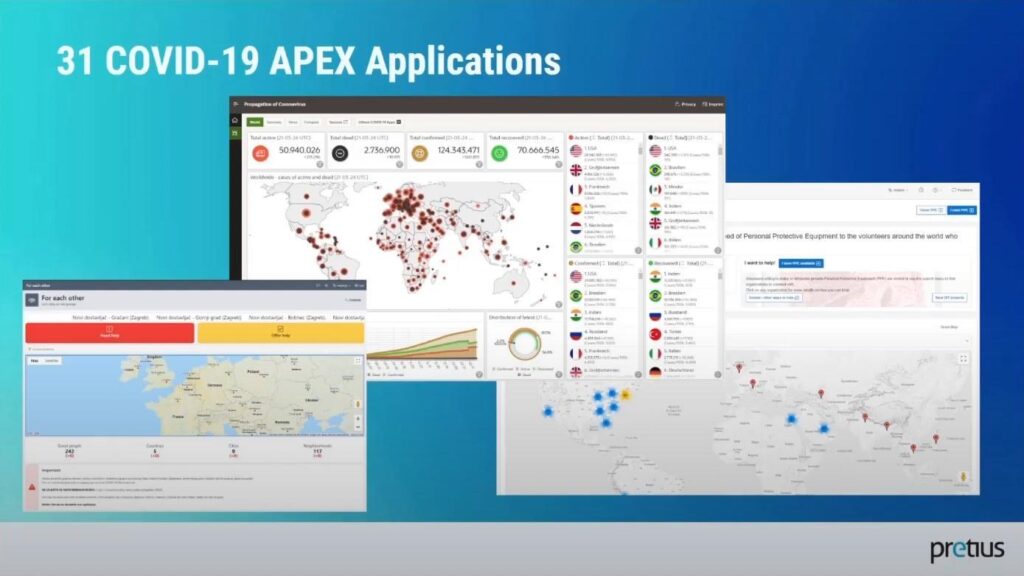Switch to the Sources tab

(x=338, y=122)
